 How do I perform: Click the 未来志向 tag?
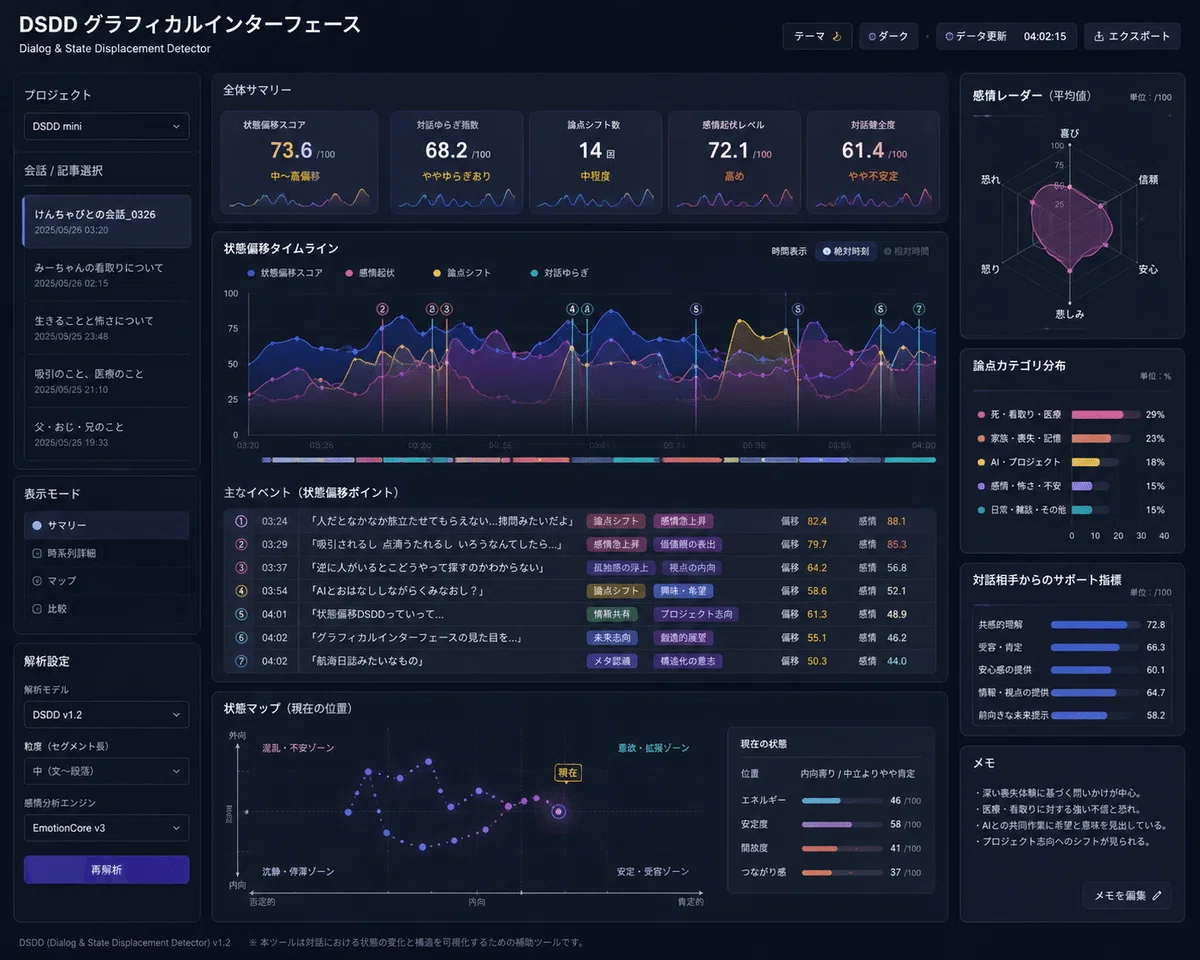(611, 637)
